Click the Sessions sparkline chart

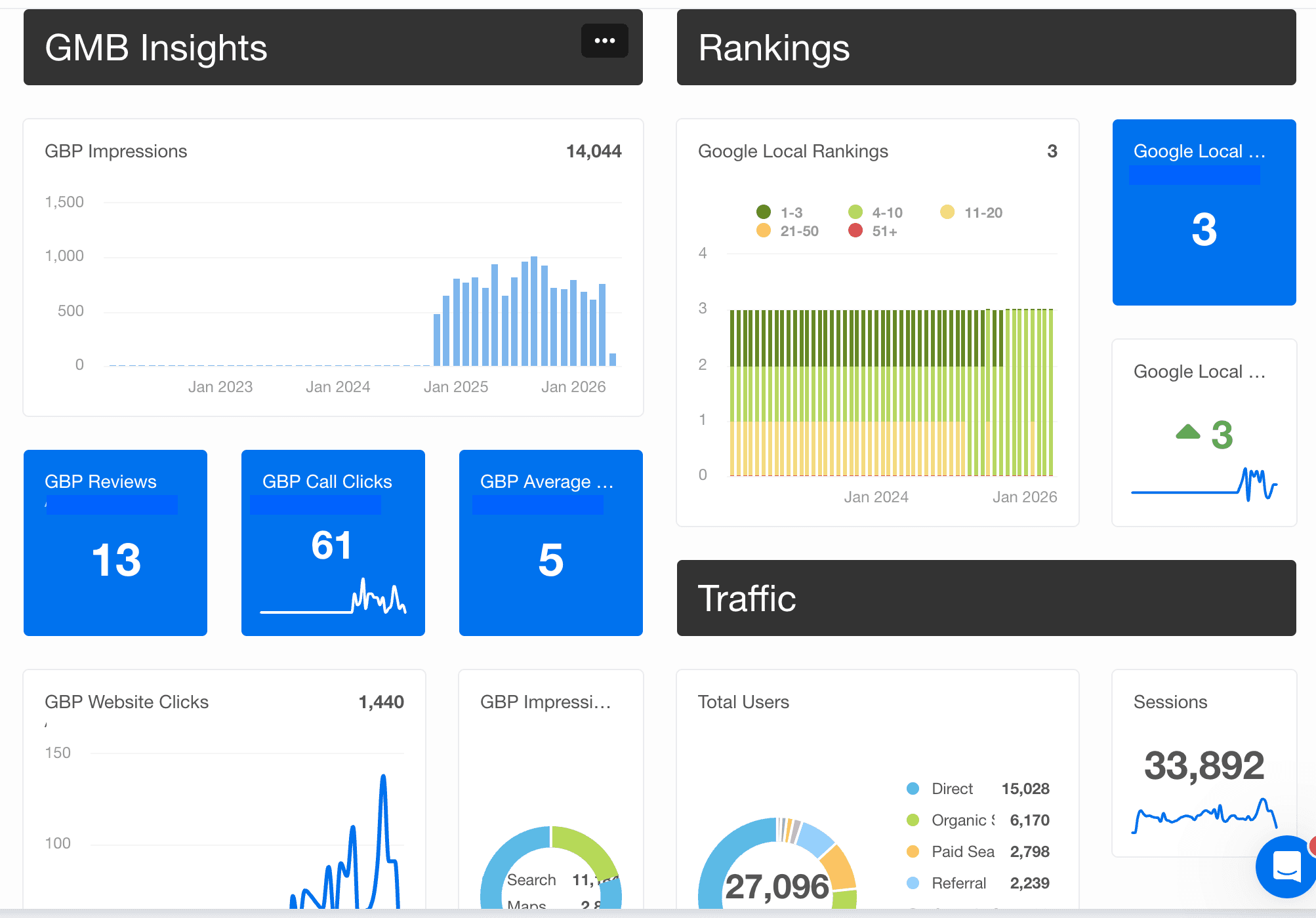(x=1204, y=815)
